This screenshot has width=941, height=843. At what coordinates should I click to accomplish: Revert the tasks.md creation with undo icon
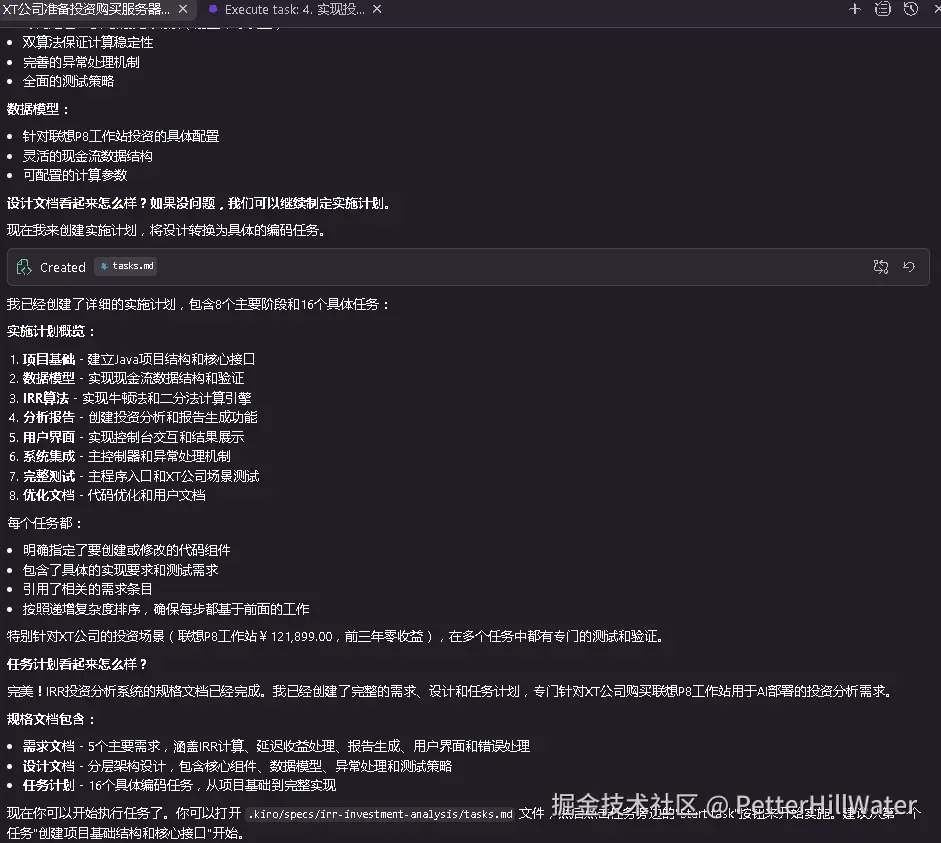click(909, 266)
